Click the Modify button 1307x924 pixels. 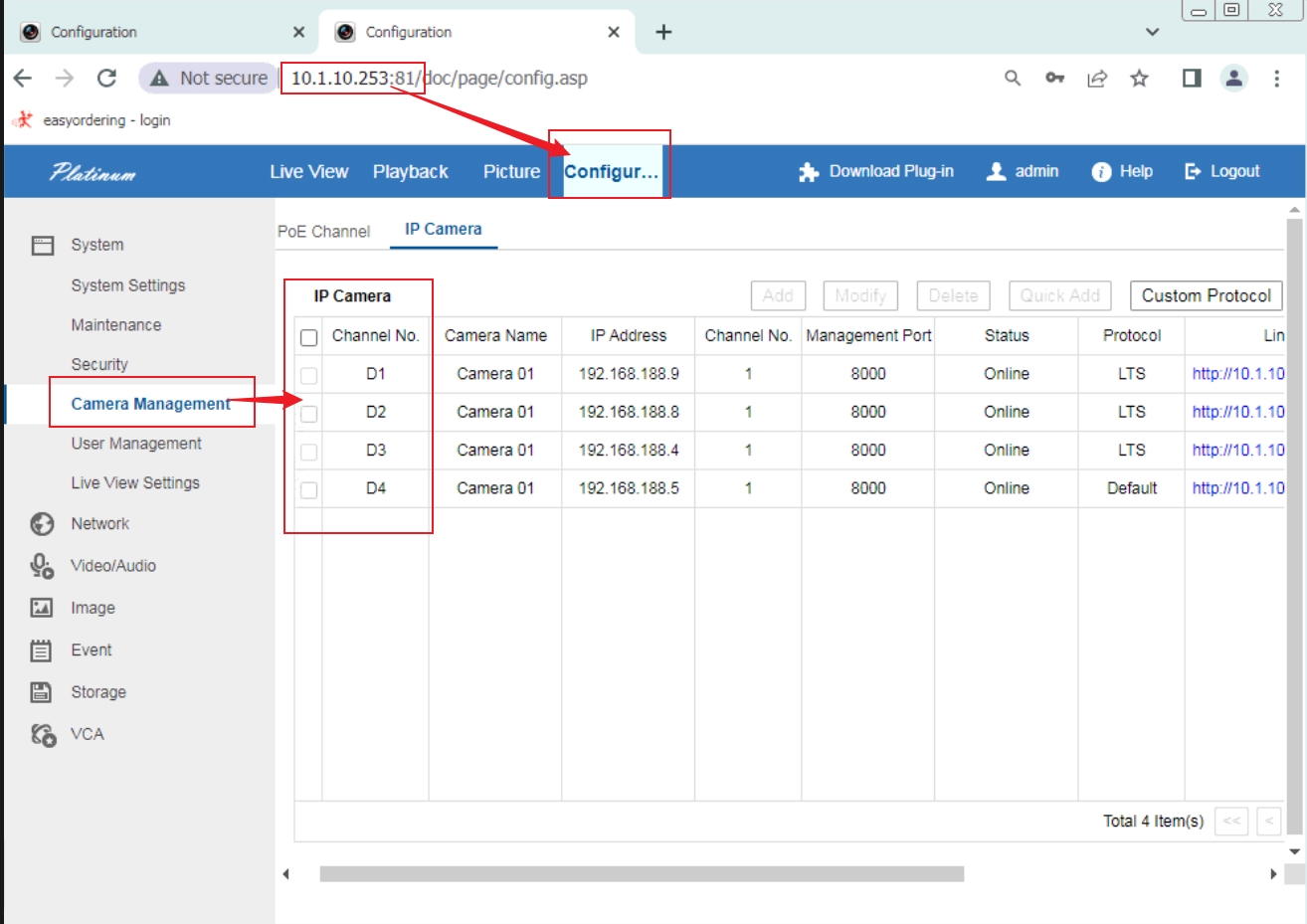(860, 295)
